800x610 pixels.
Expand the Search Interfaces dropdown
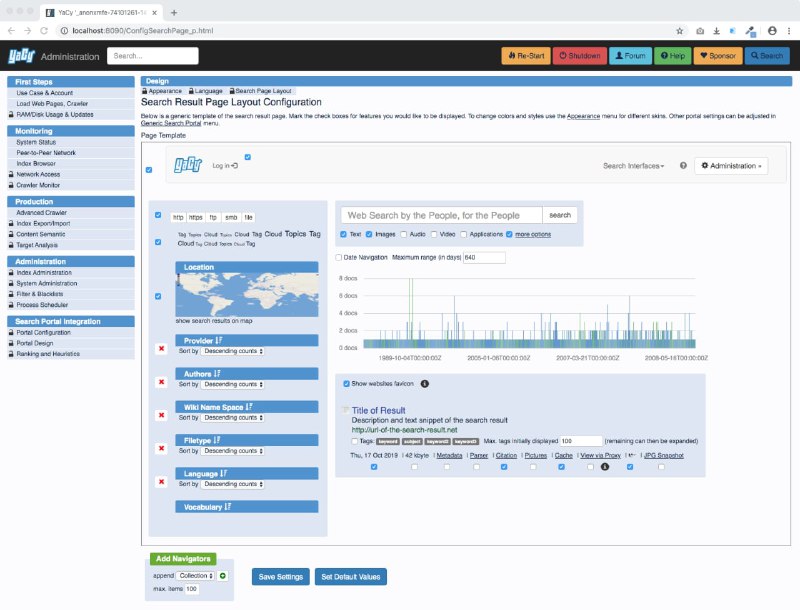click(x=634, y=166)
